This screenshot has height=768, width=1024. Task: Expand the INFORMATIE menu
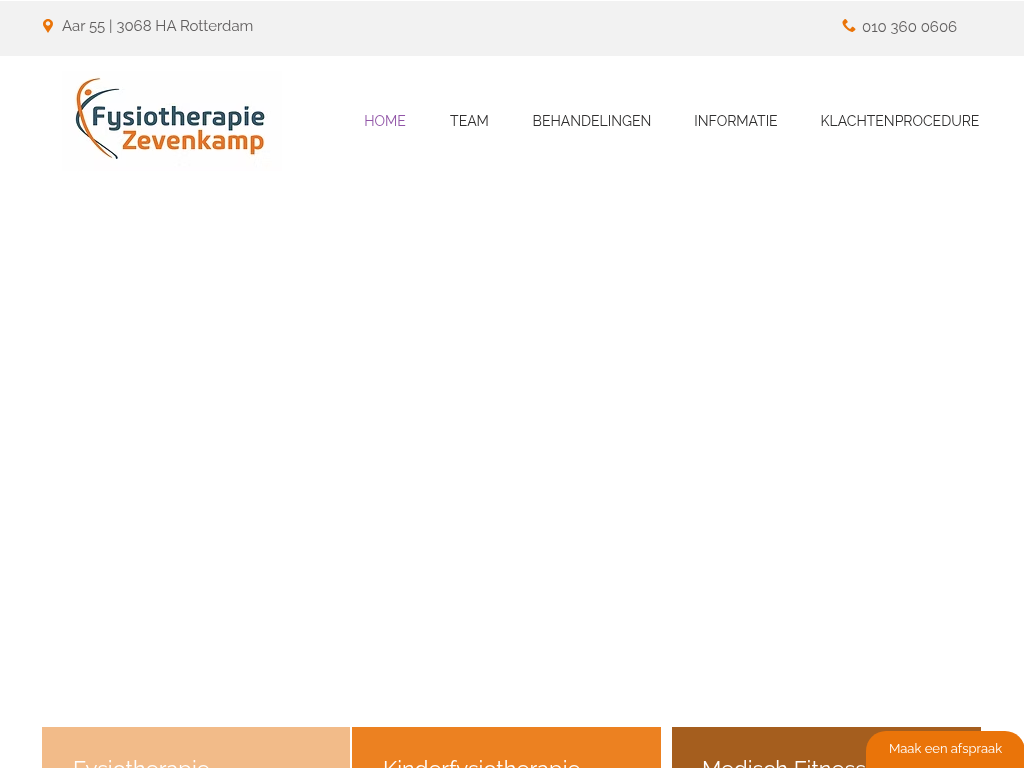pyautogui.click(x=735, y=121)
